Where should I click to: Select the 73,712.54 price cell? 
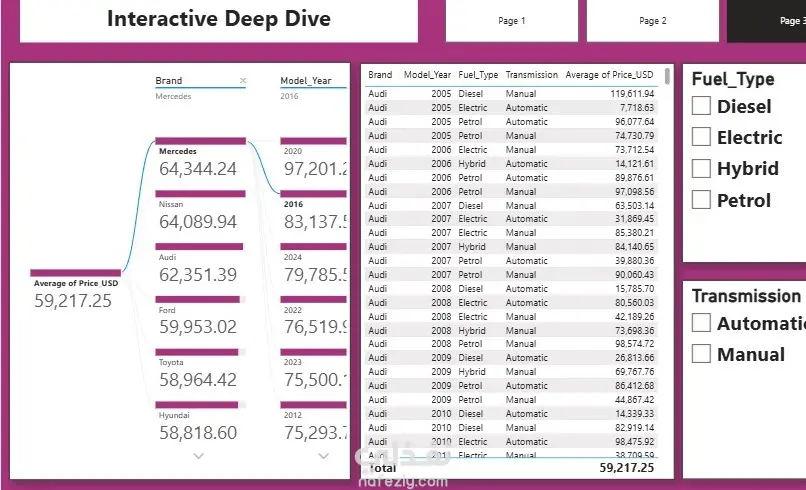pyautogui.click(x=634, y=150)
